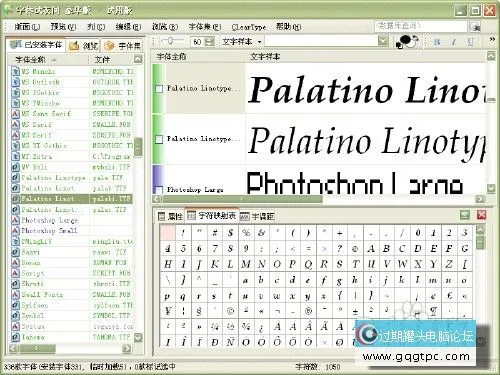Click the preview pane horizontal scrollbar
This screenshot has width=500, height=375.
pyautogui.click(x=242, y=199)
